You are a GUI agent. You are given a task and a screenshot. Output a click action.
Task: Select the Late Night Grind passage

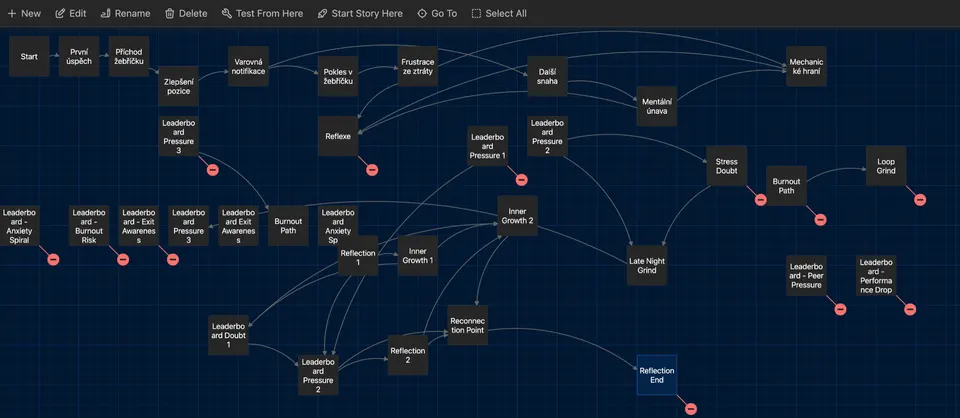[x=647, y=265]
